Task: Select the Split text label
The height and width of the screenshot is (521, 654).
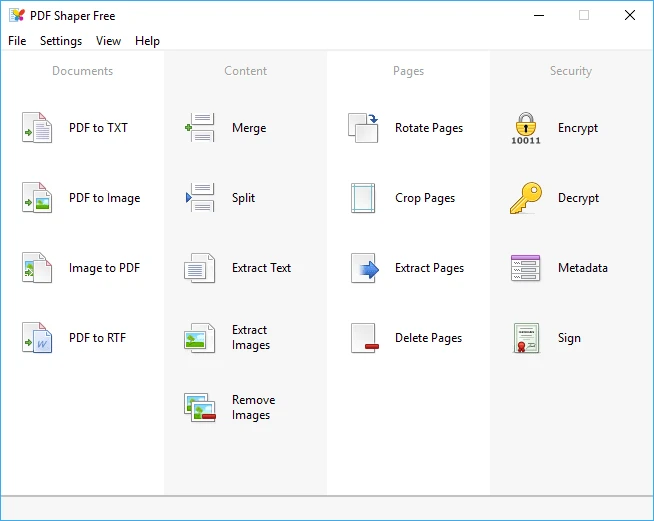Action: tap(244, 198)
